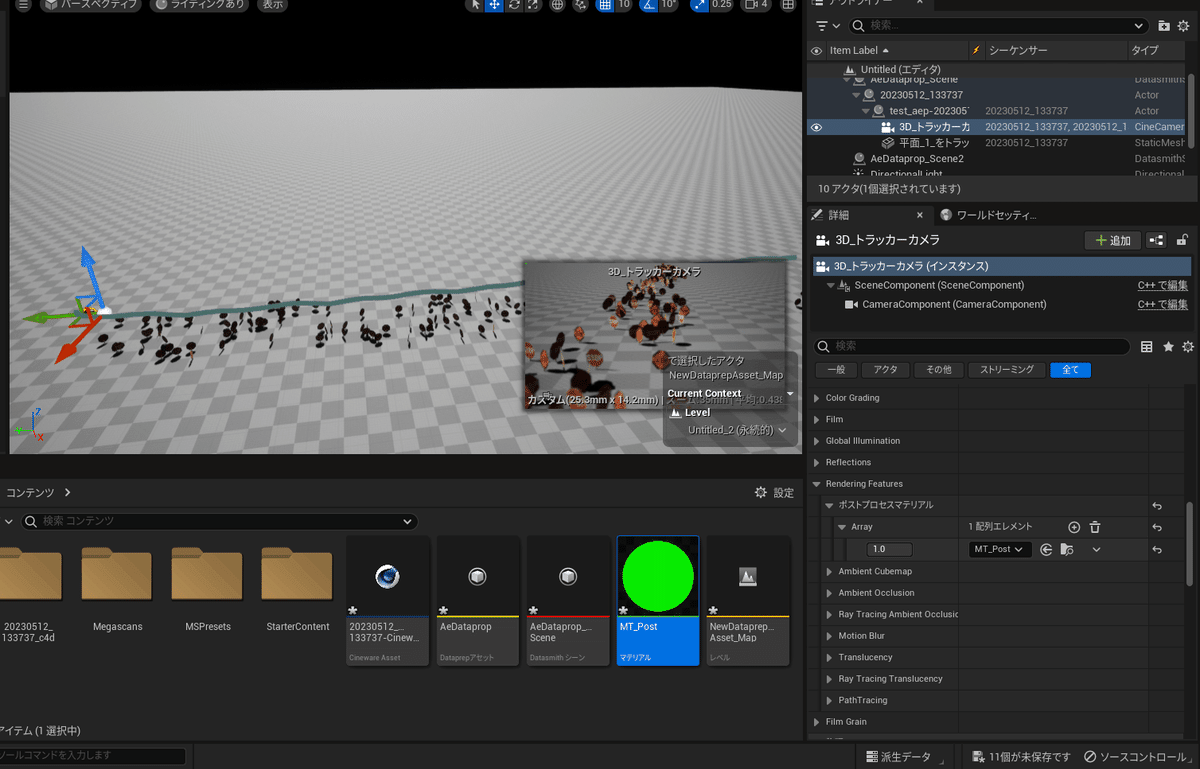1200x769 pixels.
Task: Add element to post process Array
Action: (x=1074, y=527)
